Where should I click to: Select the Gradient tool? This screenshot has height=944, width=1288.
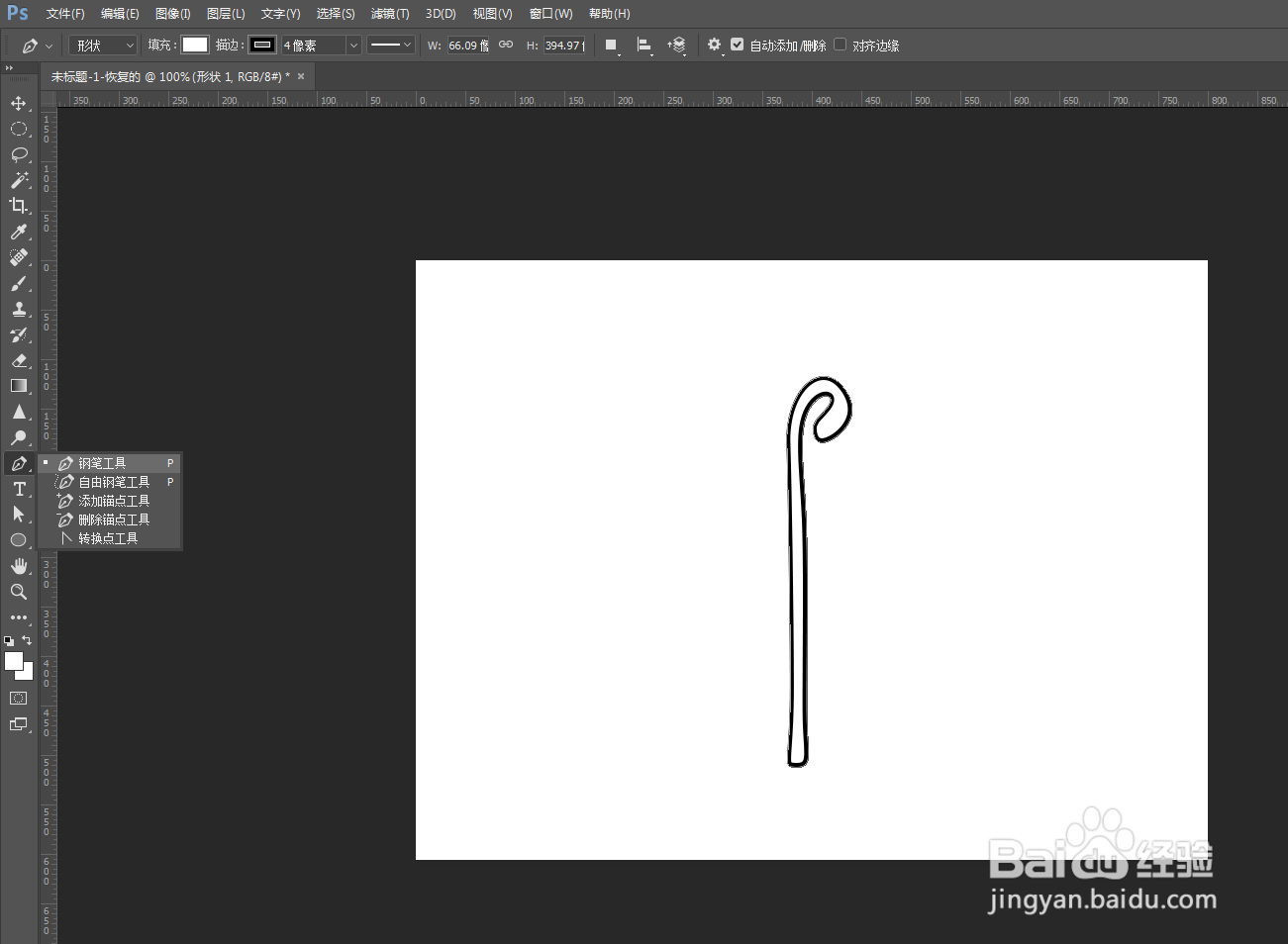(18, 386)
